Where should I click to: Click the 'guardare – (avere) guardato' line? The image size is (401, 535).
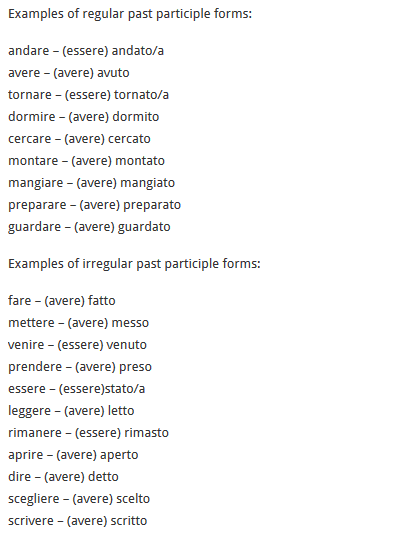coord(89,227)
